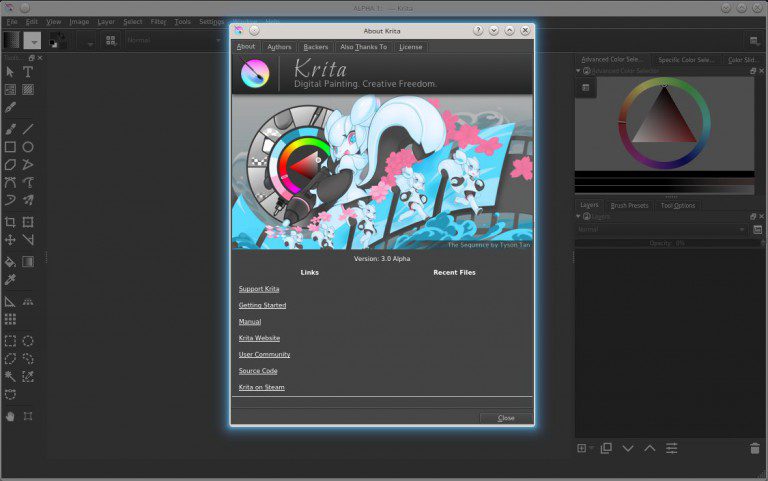Move layer down with down chevron
768x481 pixels.
tap(628, 448)
